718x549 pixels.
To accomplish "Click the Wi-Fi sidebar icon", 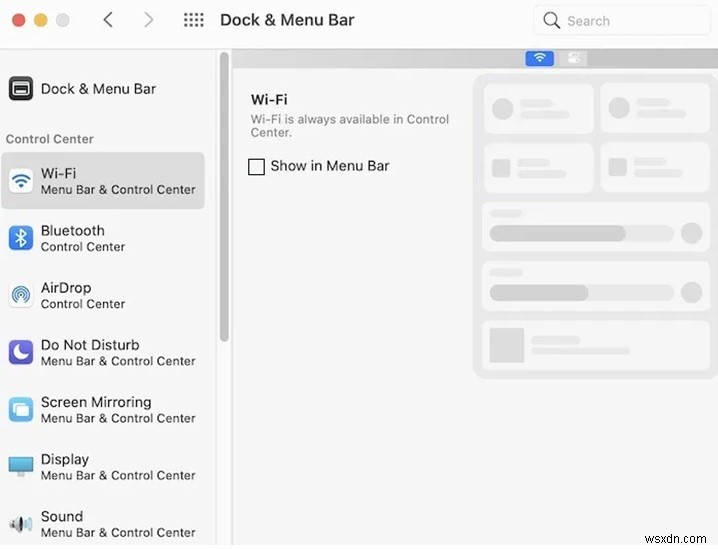I will (x=21, y=181).
